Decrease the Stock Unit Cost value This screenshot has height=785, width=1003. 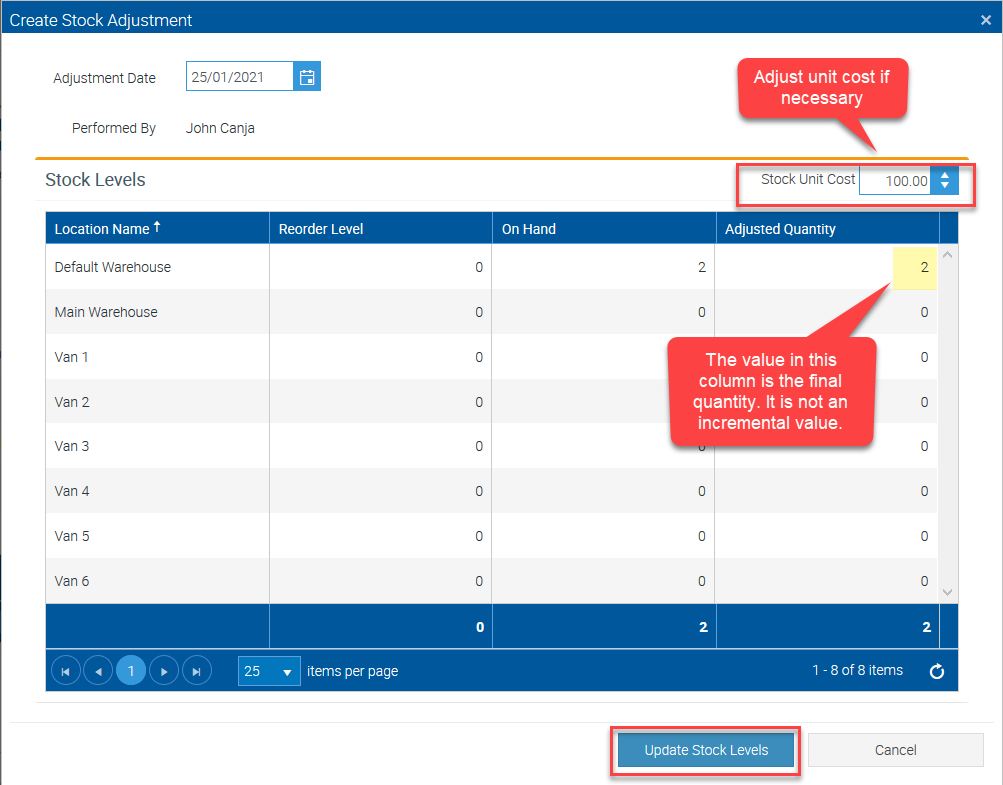pyautogui.click(x=945, y=186)
